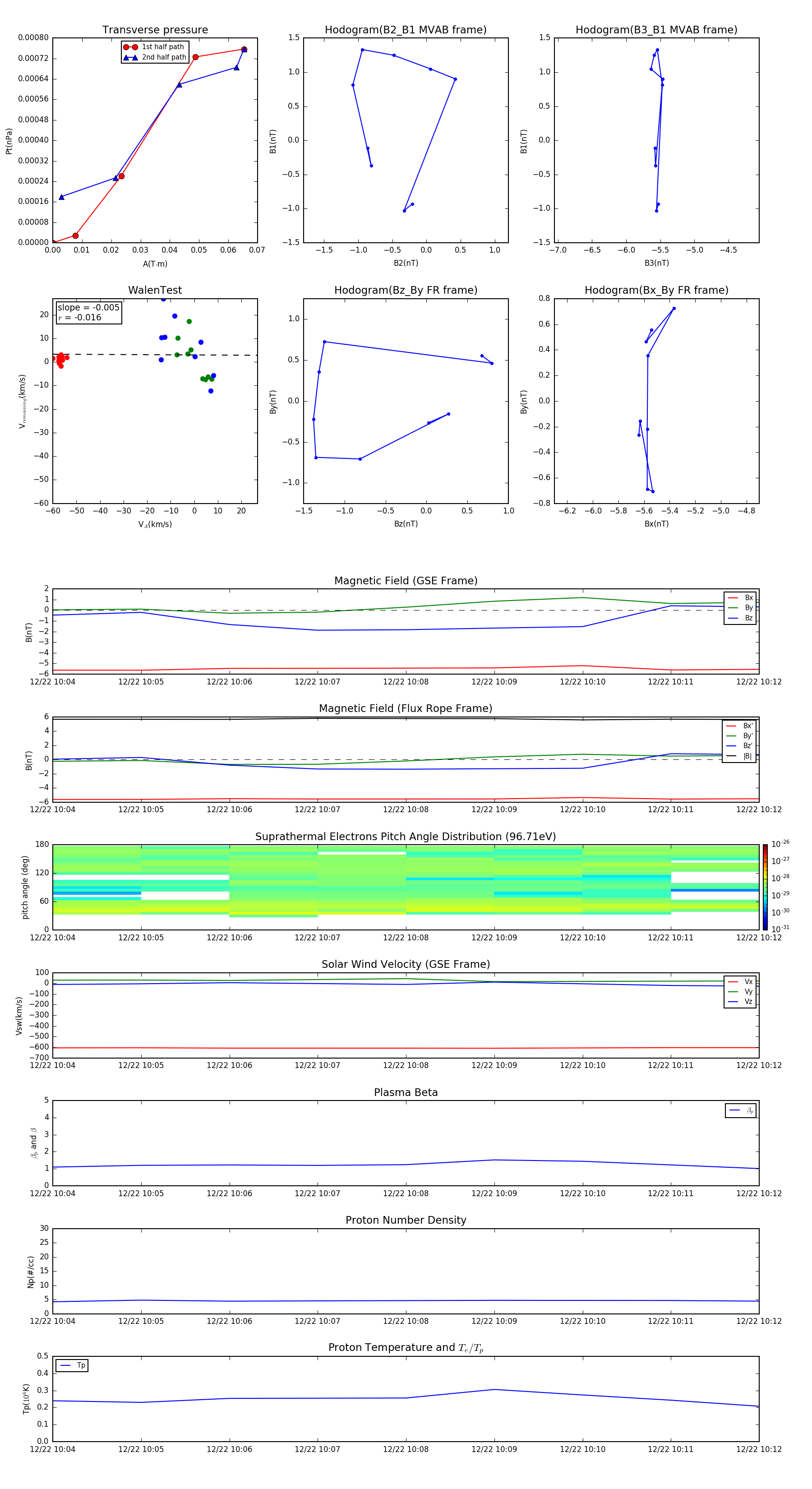Click the 10^-26 label on the colorbar

(780, 844)
